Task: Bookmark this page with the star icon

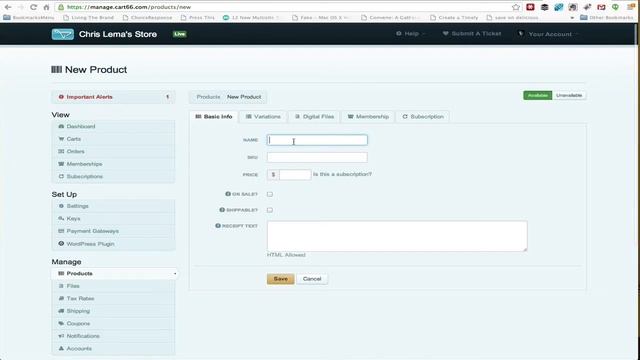Action: [516, 7]
